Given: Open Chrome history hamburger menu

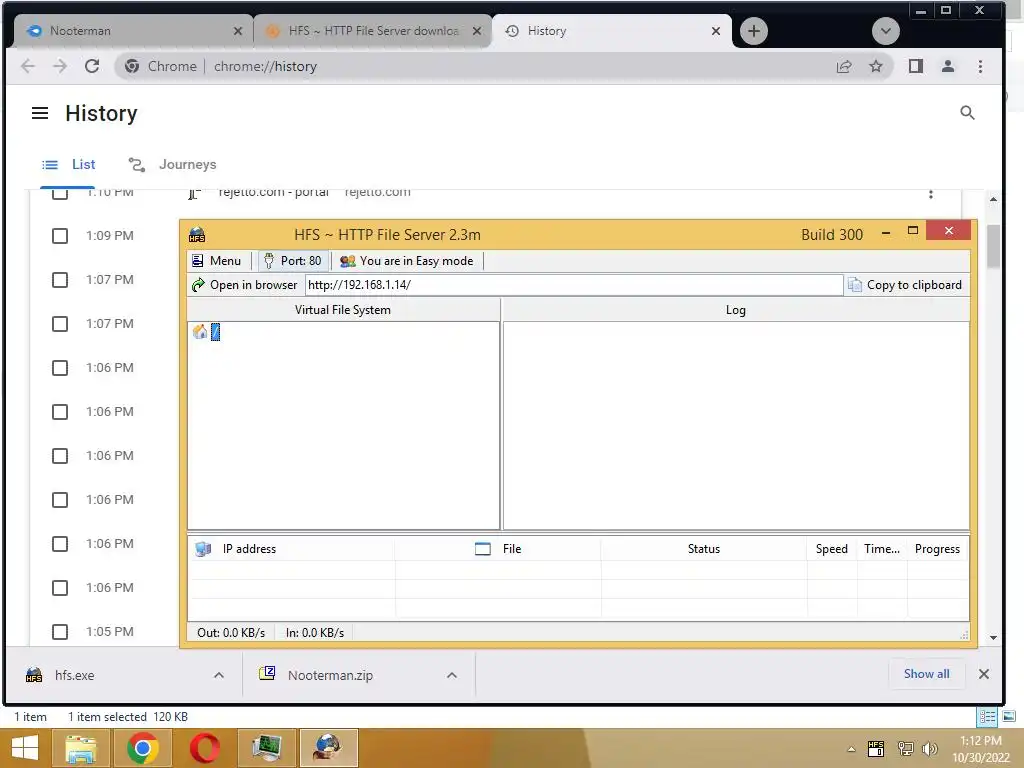Looking at the screenshot, I should pyautogui.click(x=40, y=113).
